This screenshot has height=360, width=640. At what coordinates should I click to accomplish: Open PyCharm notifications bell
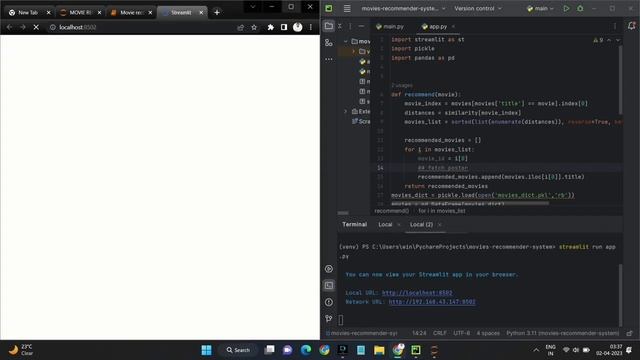tap(631, 26)
